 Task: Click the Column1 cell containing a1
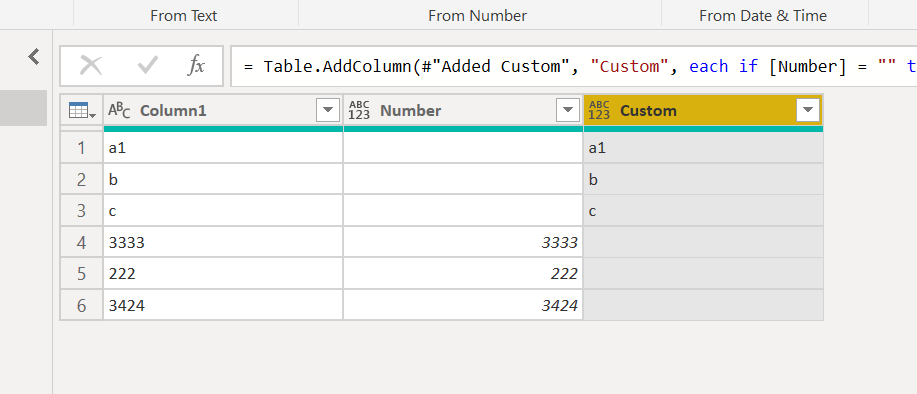click(223, 148)
